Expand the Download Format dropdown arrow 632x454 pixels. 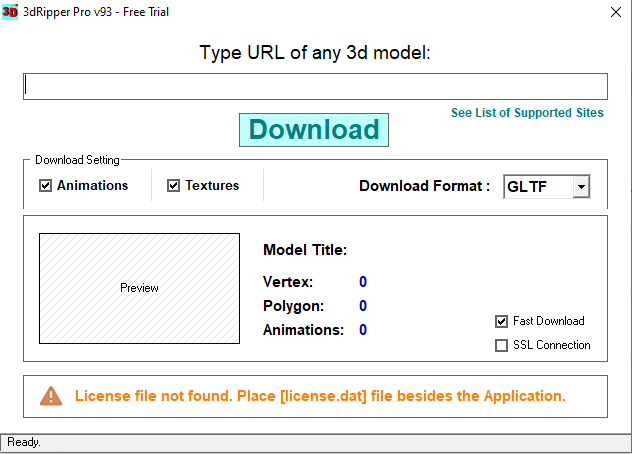pos(581,186)
